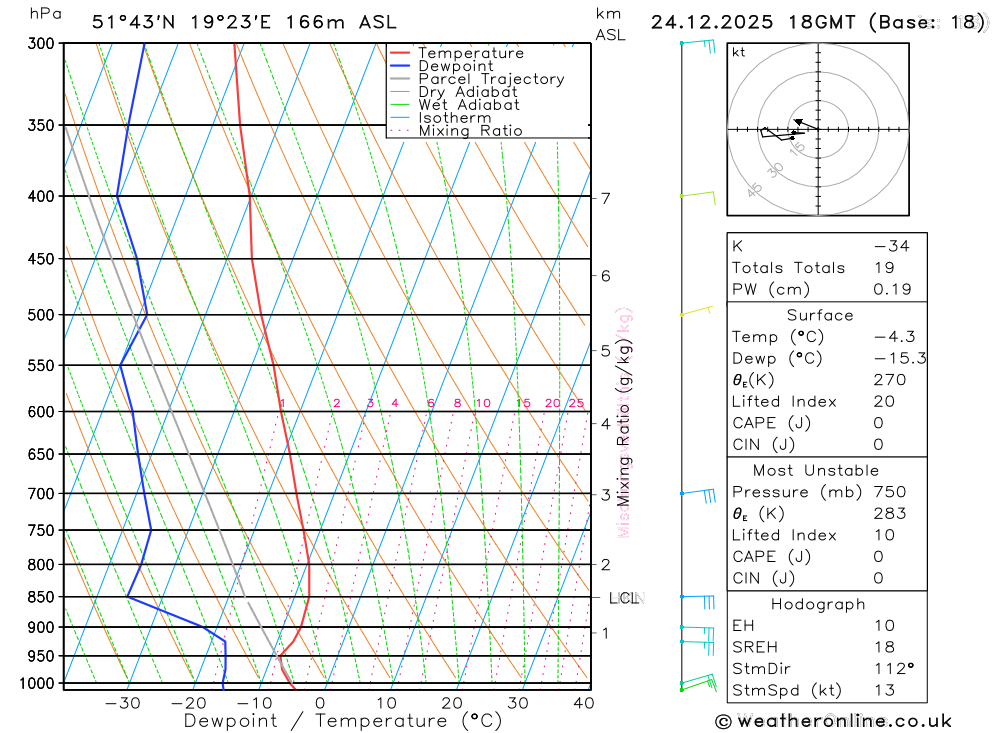
Task: Click the SREH value 18
Action: [885, 648]
